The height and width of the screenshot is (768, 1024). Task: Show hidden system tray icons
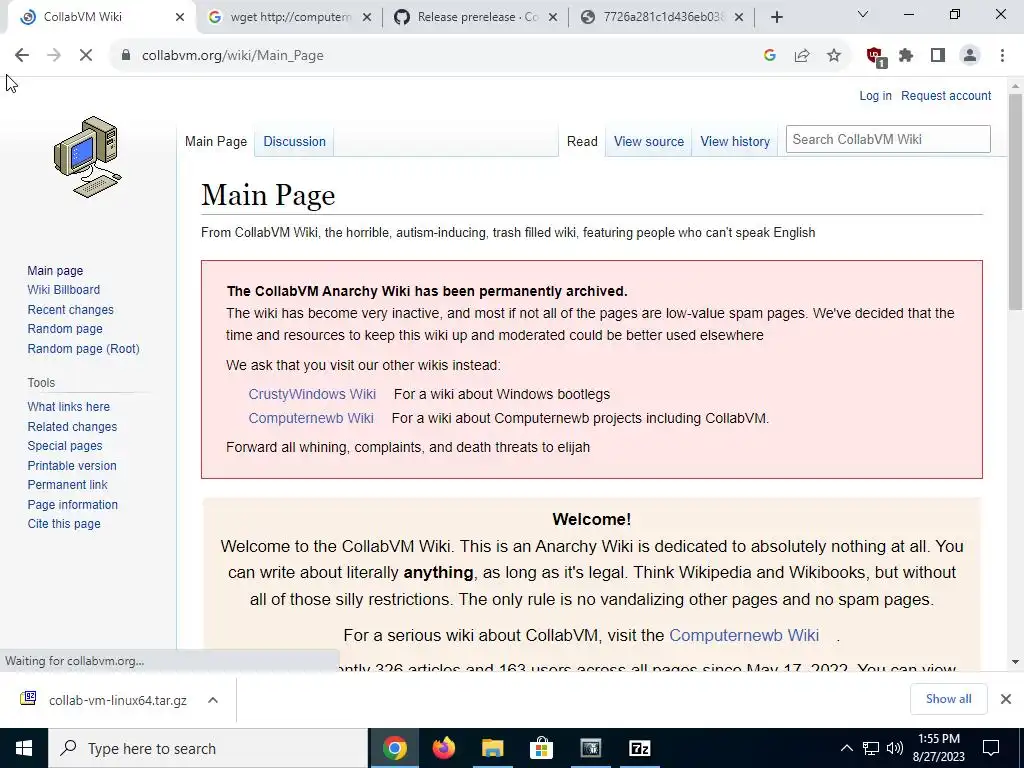(846, 748)
